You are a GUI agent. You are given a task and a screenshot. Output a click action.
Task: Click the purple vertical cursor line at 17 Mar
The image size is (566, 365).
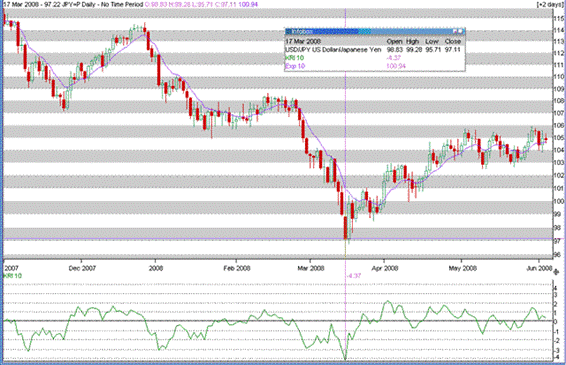click(346, 144)
